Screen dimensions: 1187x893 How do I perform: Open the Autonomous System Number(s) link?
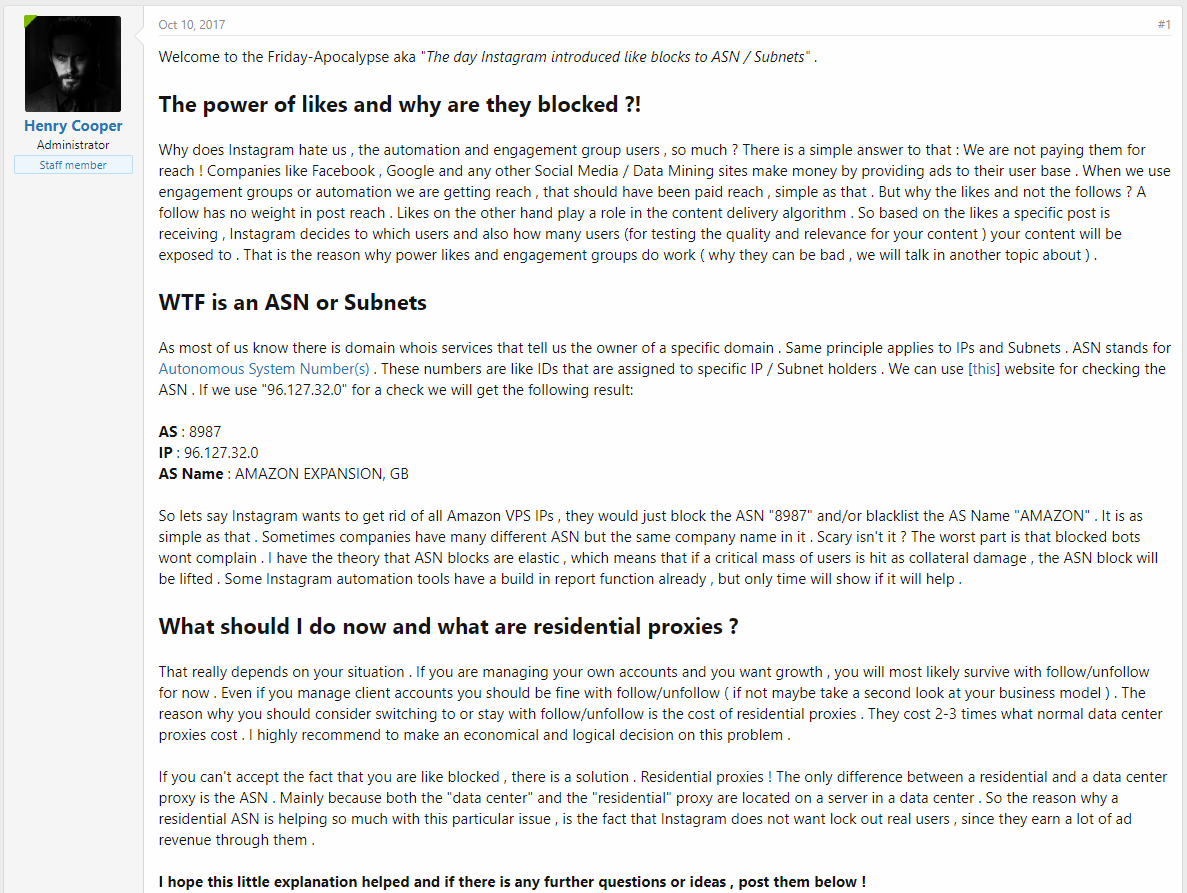[x=264, y=369]
